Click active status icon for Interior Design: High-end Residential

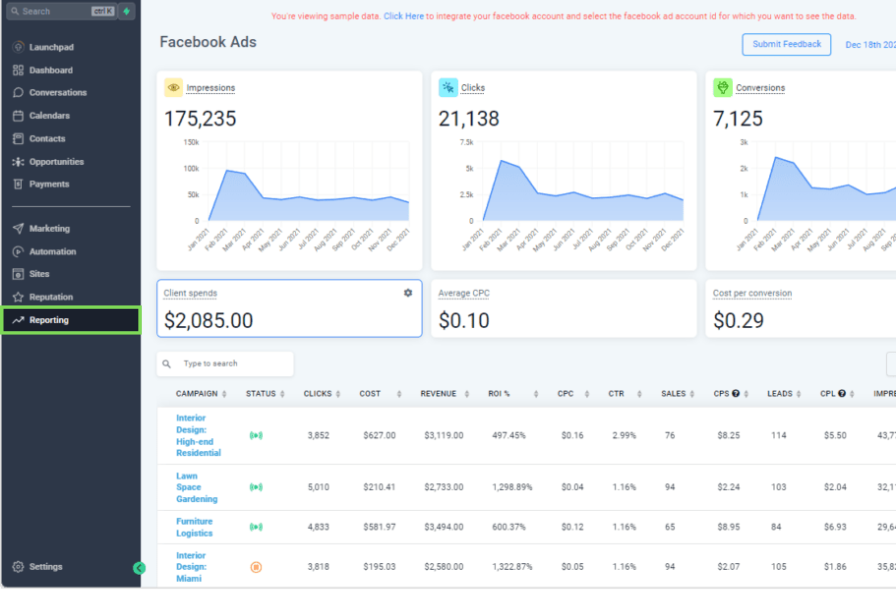(256, 436)
